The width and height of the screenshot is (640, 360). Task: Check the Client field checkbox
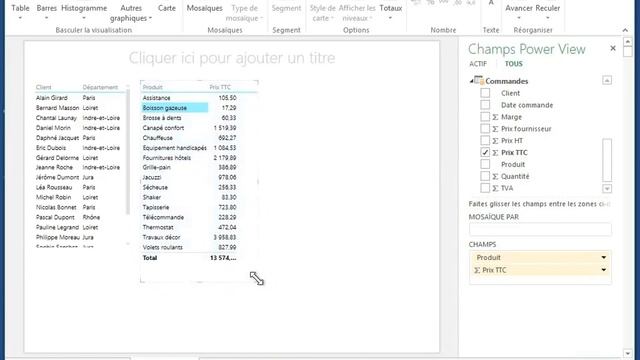[485, 93]
